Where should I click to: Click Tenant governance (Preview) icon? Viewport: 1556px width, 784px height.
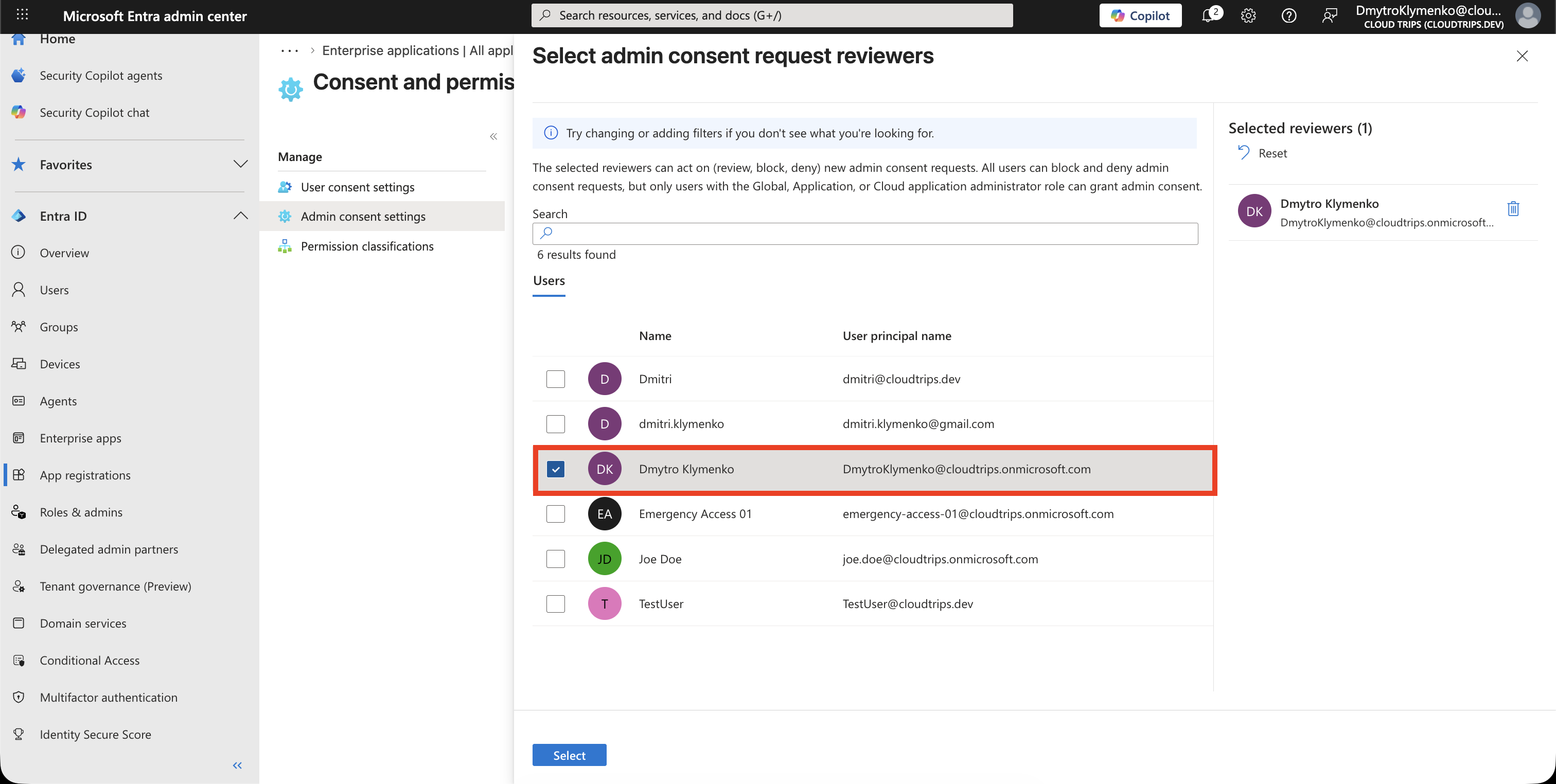(19, 586)
